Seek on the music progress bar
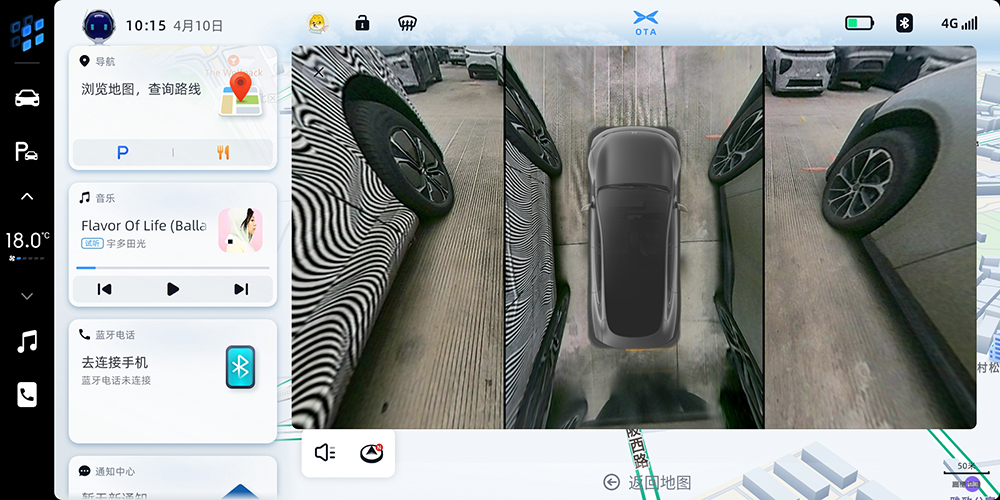 pos(172,268)
